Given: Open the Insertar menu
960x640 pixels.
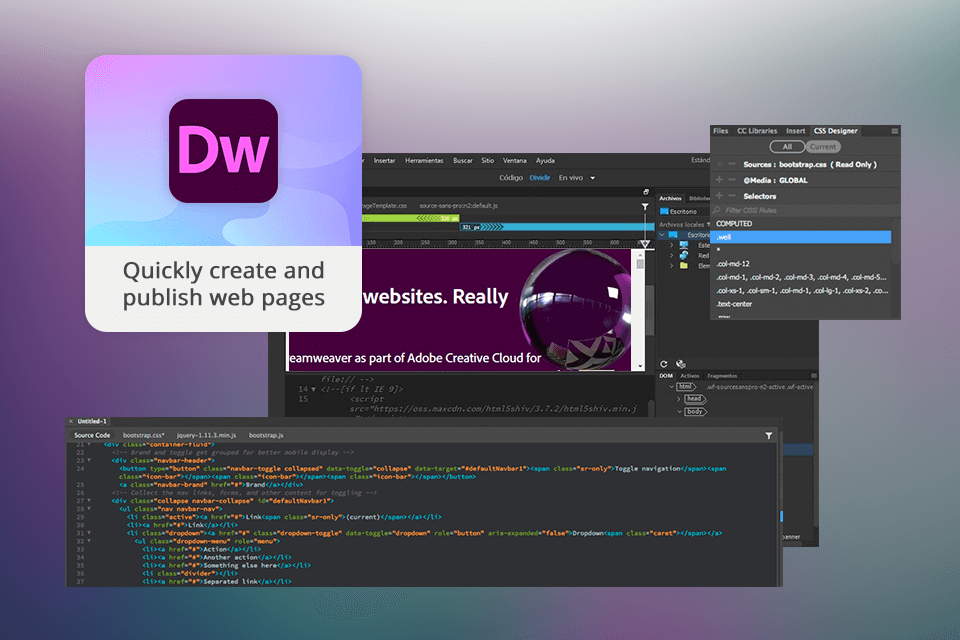Looking at the screenshot, I should click(384, 160).
